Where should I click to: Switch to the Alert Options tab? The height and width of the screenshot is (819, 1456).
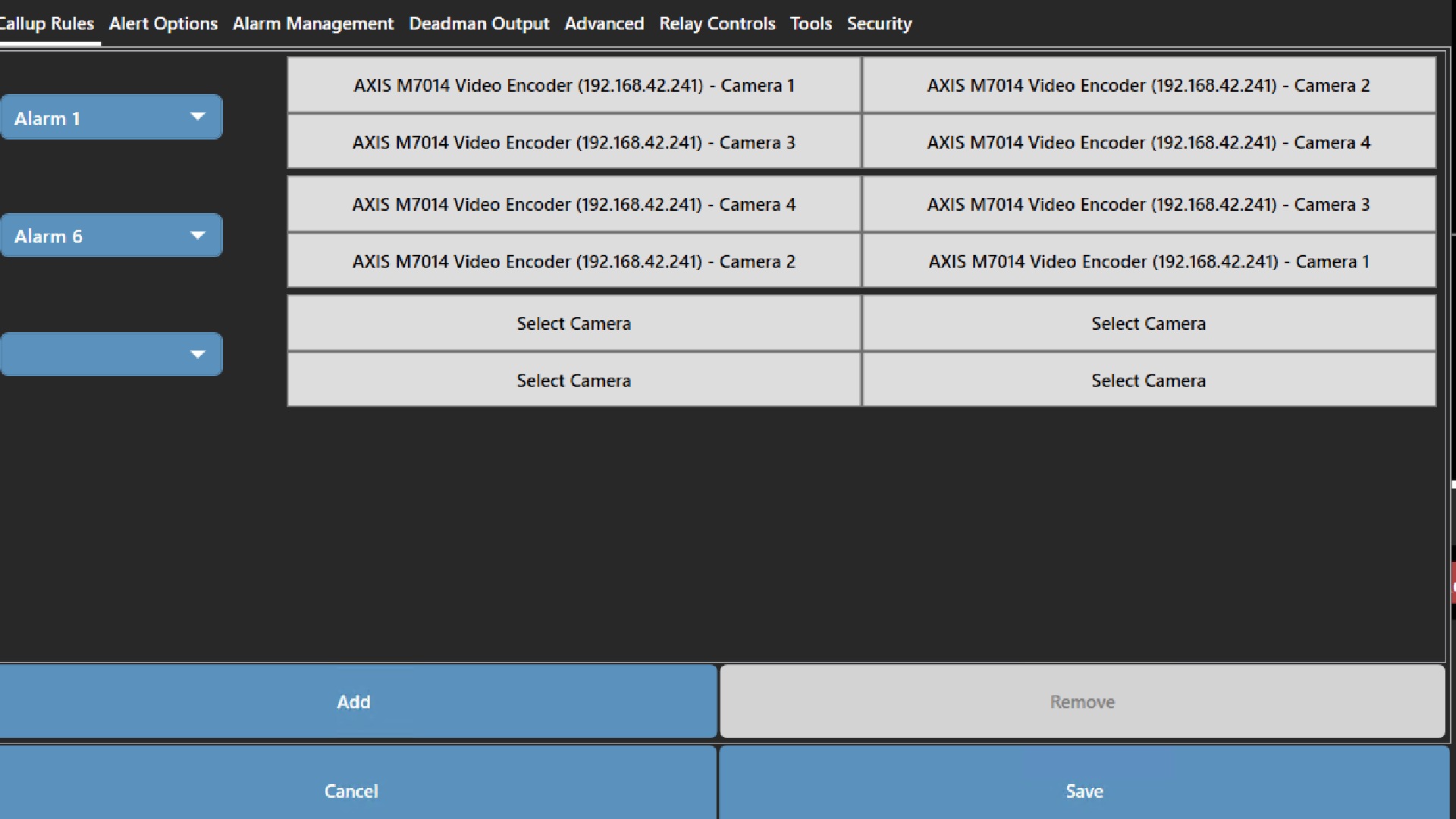[x=163, y=24]
